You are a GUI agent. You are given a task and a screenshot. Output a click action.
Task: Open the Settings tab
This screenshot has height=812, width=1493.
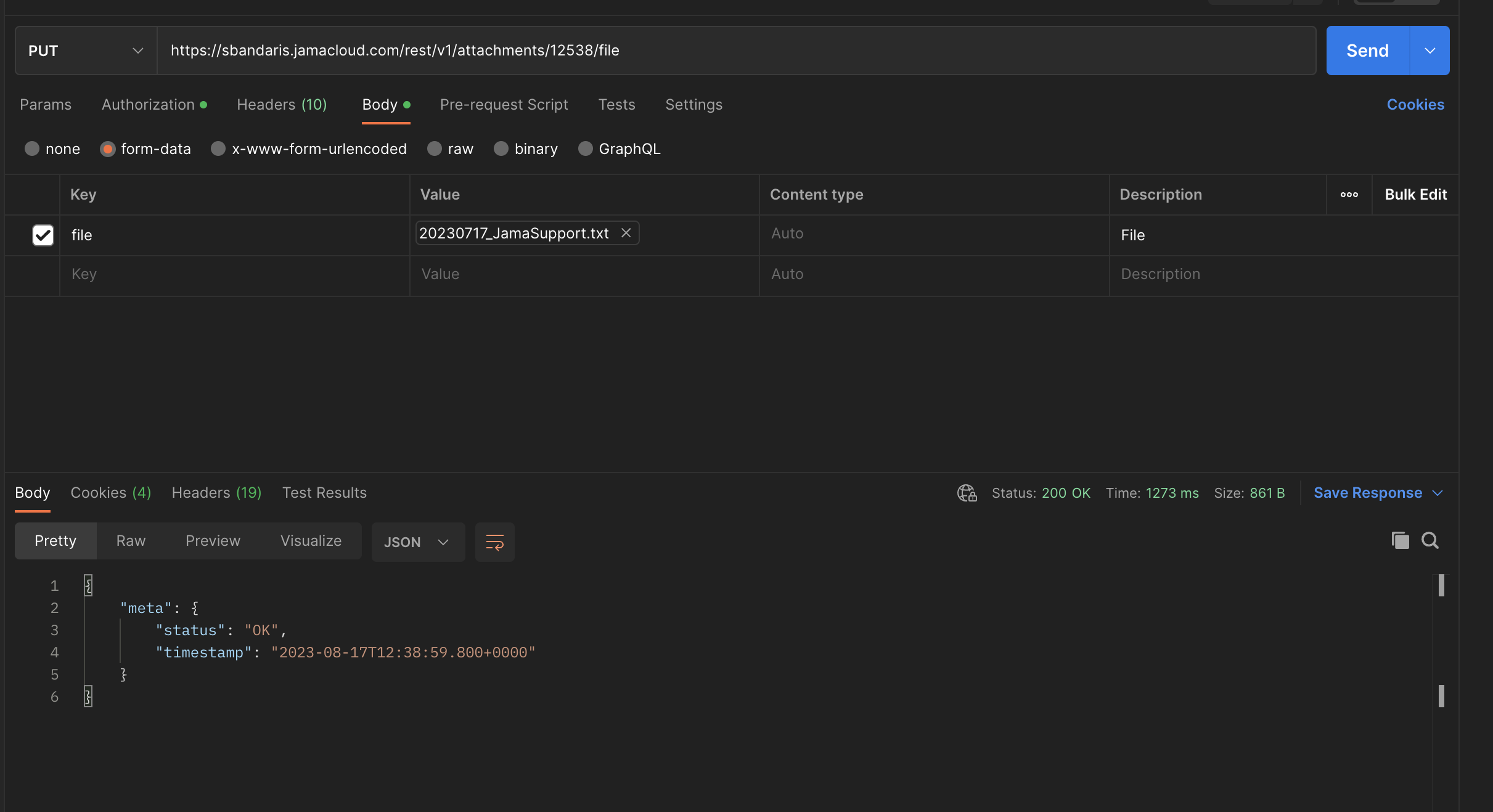[x=693, y=105]
